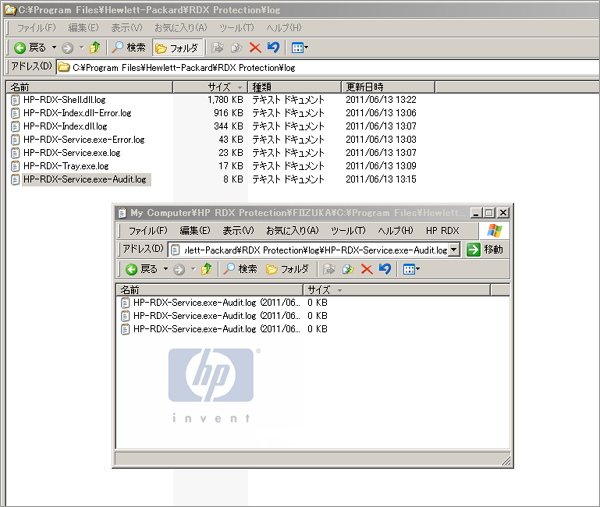Click the 戻る back button in the front window

tap(142, 269)
